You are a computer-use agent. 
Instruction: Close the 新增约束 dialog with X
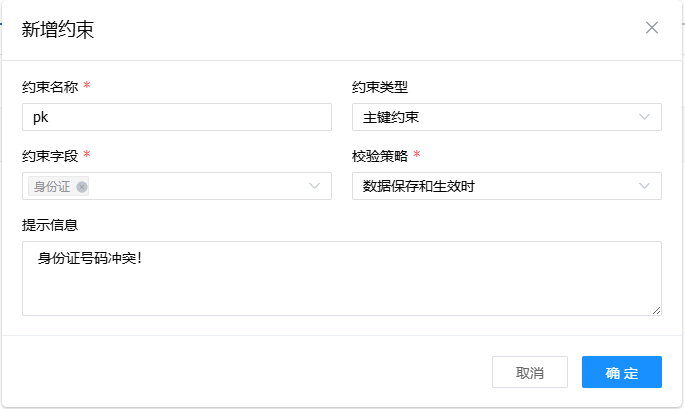pyautogui.click(x=652, y=28)
